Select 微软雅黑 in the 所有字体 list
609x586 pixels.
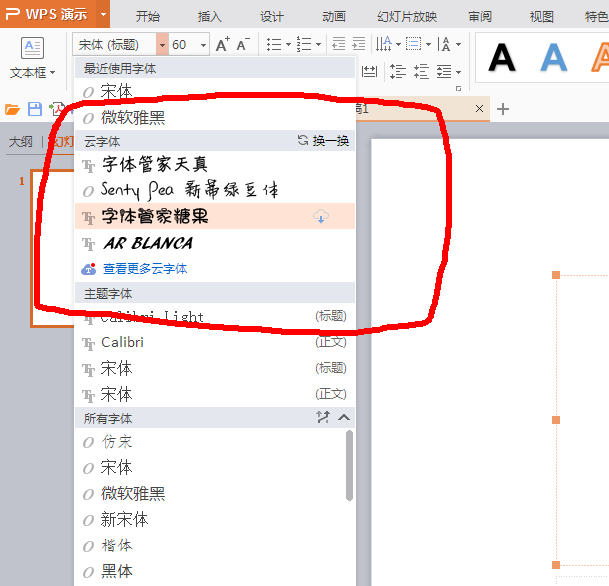tap(210, 494)
